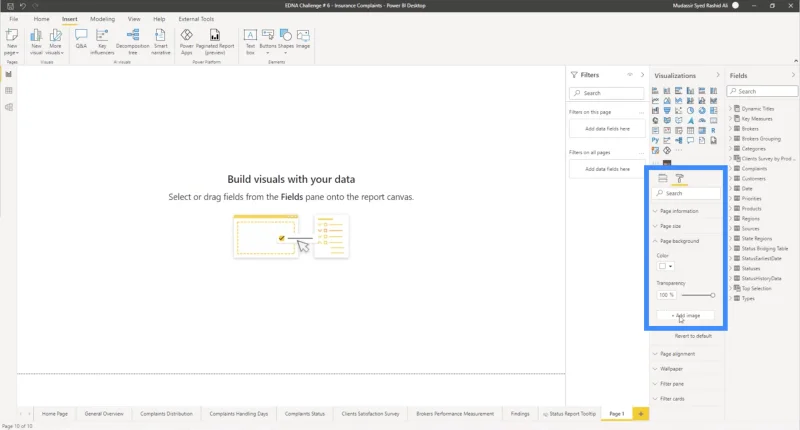
Task: Switch to Report view in left sidebar
Action: [9, 74]
